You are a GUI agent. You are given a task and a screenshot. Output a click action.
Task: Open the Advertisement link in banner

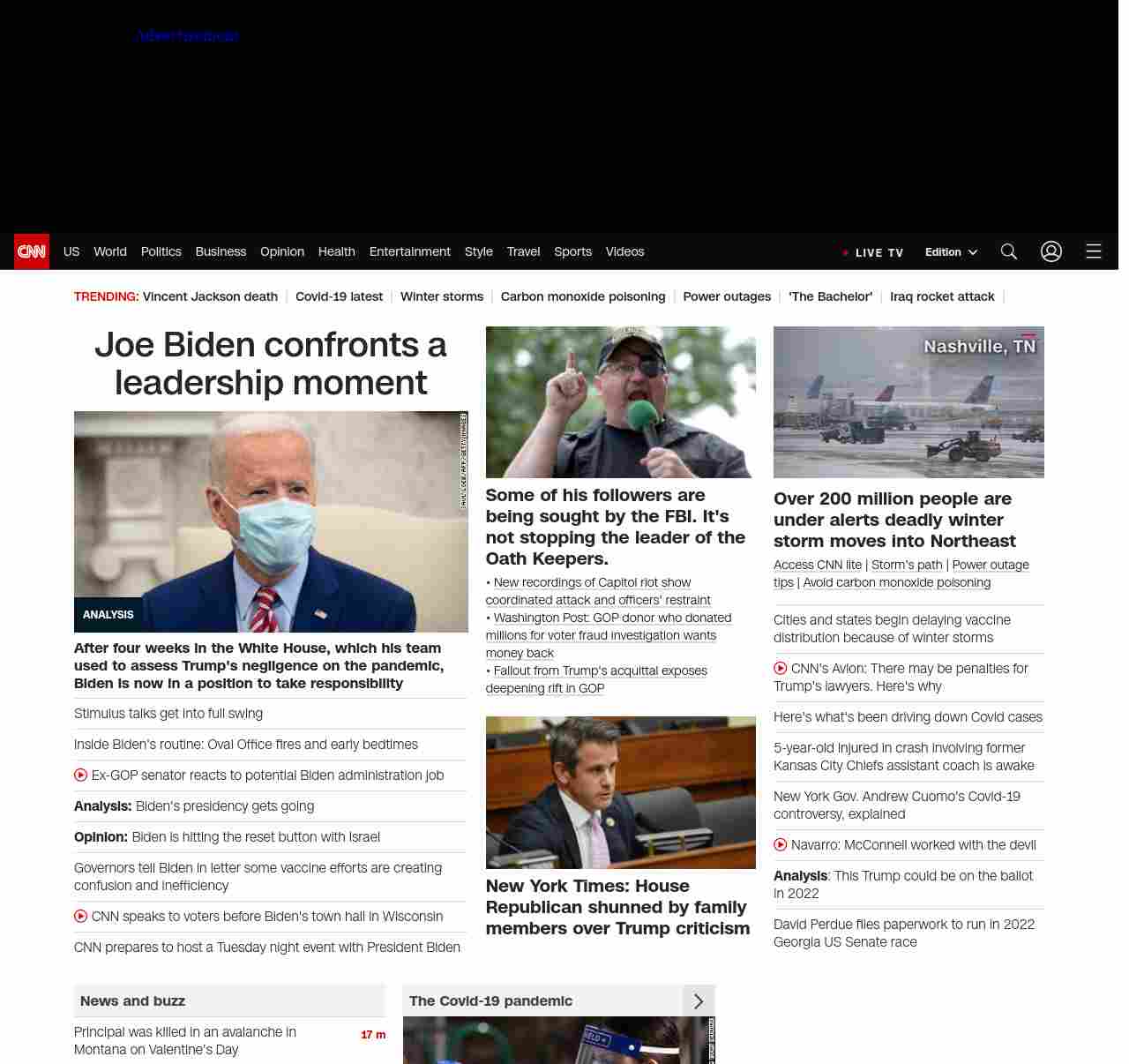[x=188, y=36]
